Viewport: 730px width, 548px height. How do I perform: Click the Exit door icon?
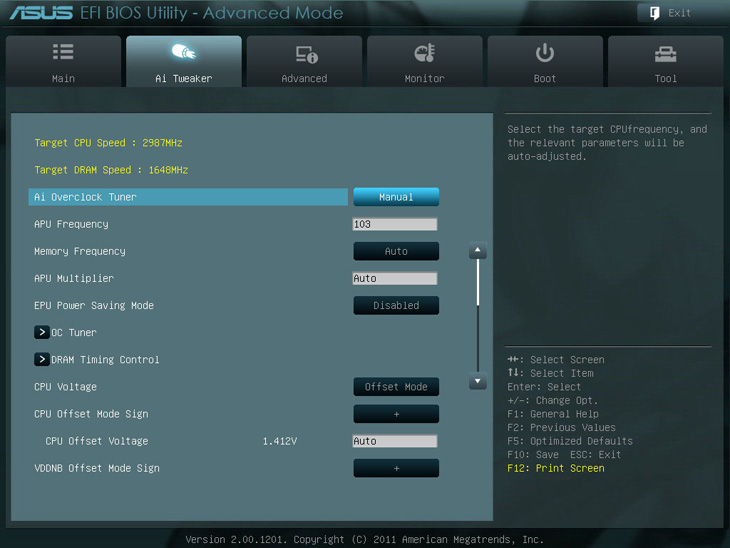tap(655, 13)
